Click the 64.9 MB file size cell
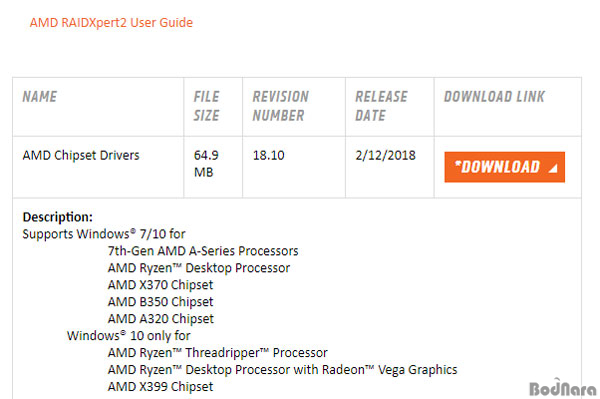Image resolution: width=600 pixels, height=399 pixels. pyautogui.click(x=206, y=164)
